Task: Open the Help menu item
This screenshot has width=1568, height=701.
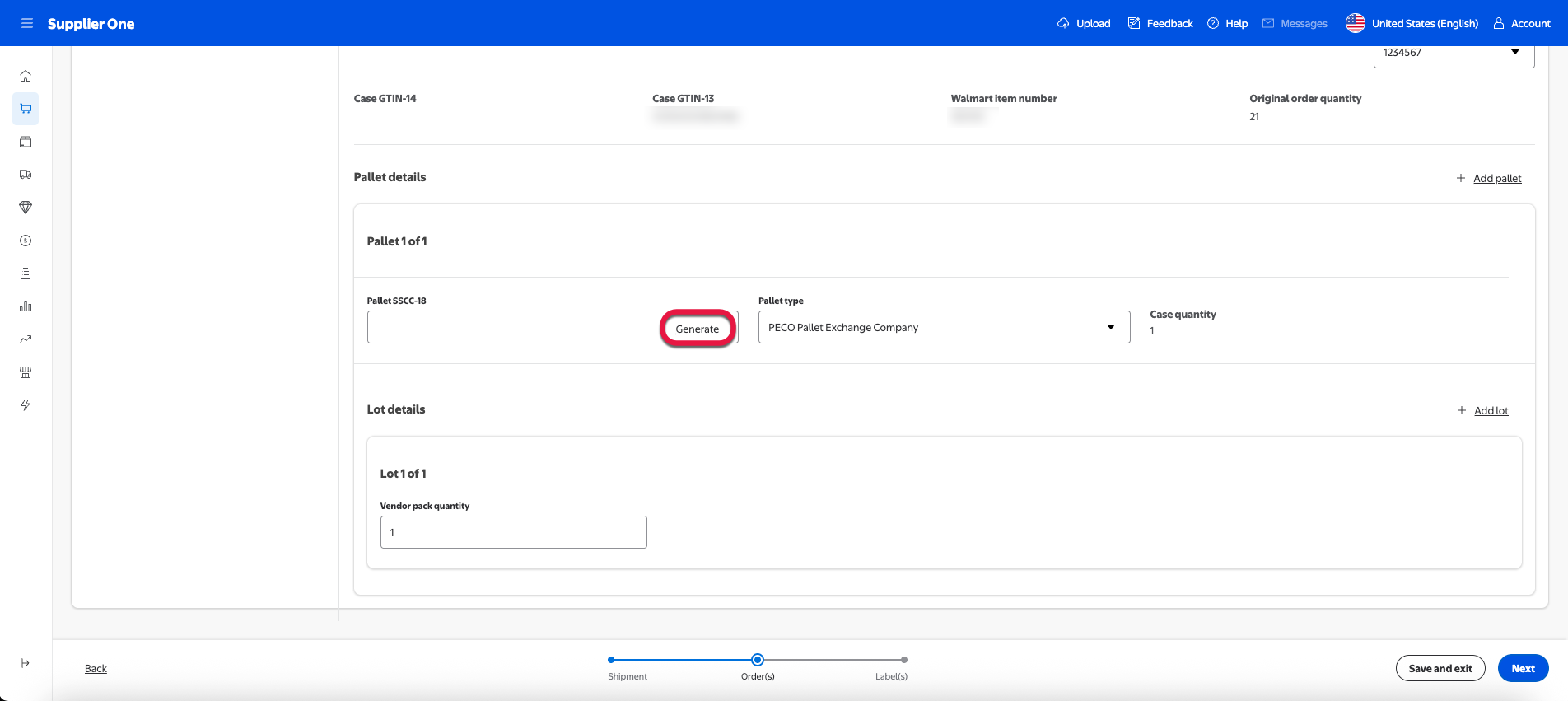Action: pos(1227,23)
